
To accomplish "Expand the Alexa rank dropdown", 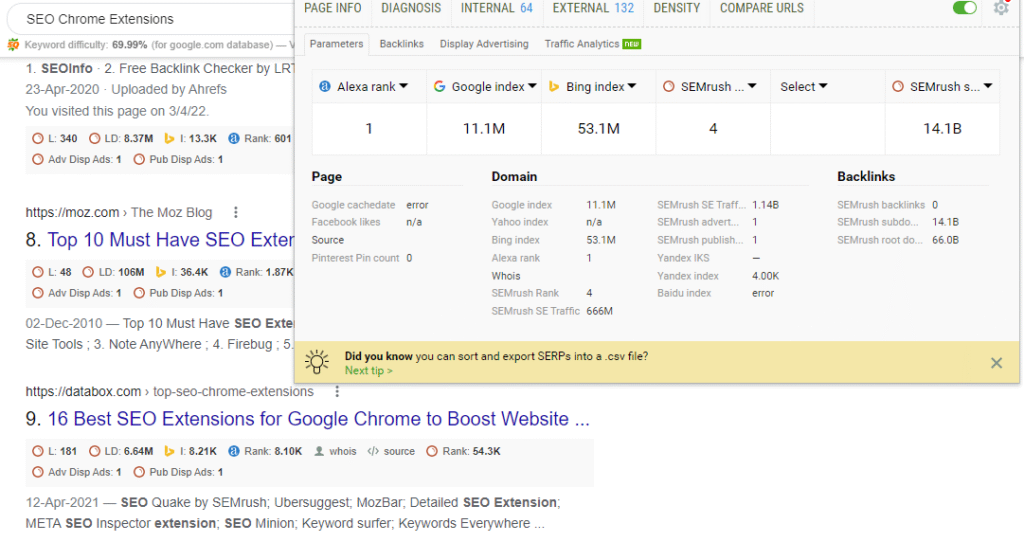I will (x=404, y=87).
